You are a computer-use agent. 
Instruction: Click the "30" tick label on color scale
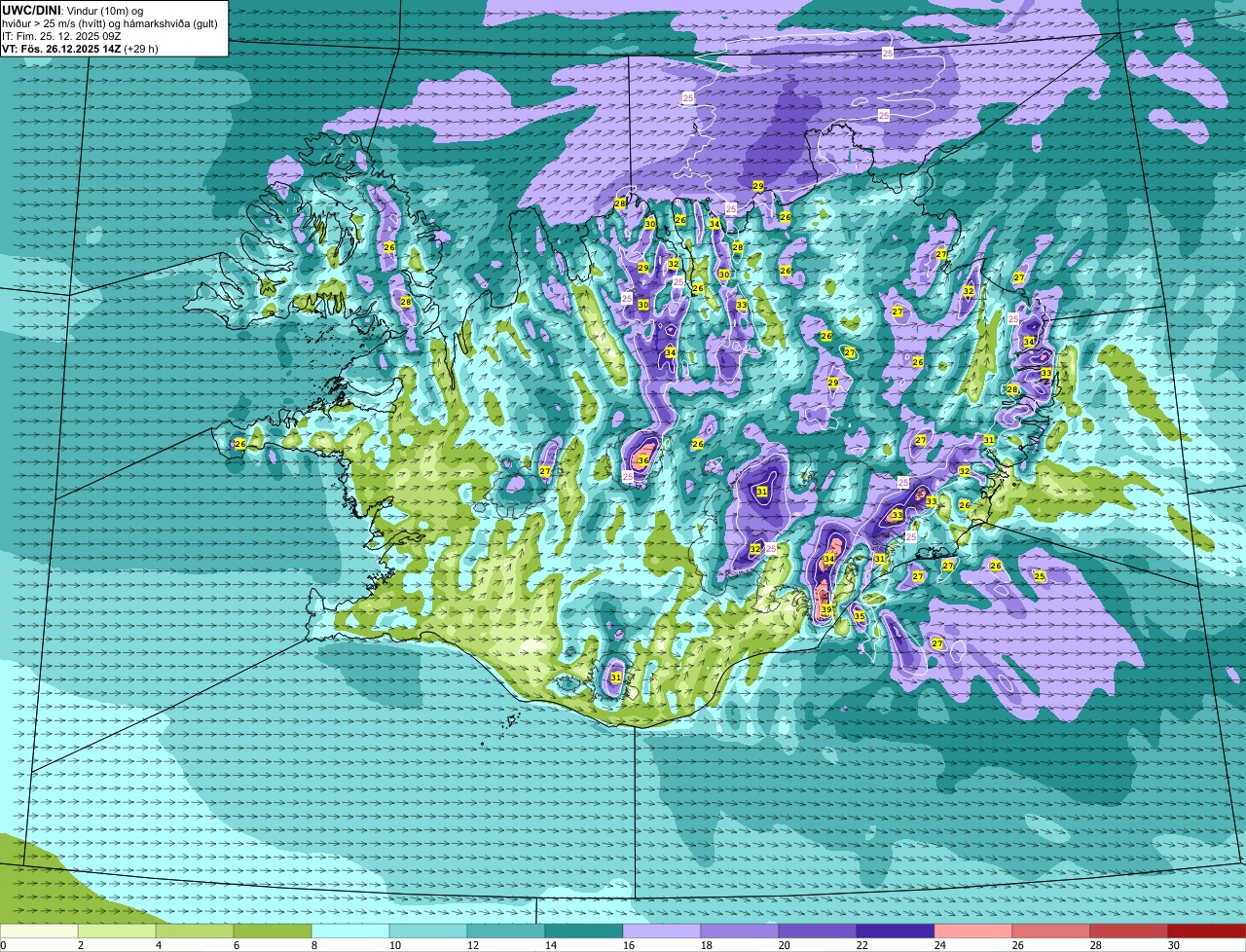click(x=1174, y=945)
